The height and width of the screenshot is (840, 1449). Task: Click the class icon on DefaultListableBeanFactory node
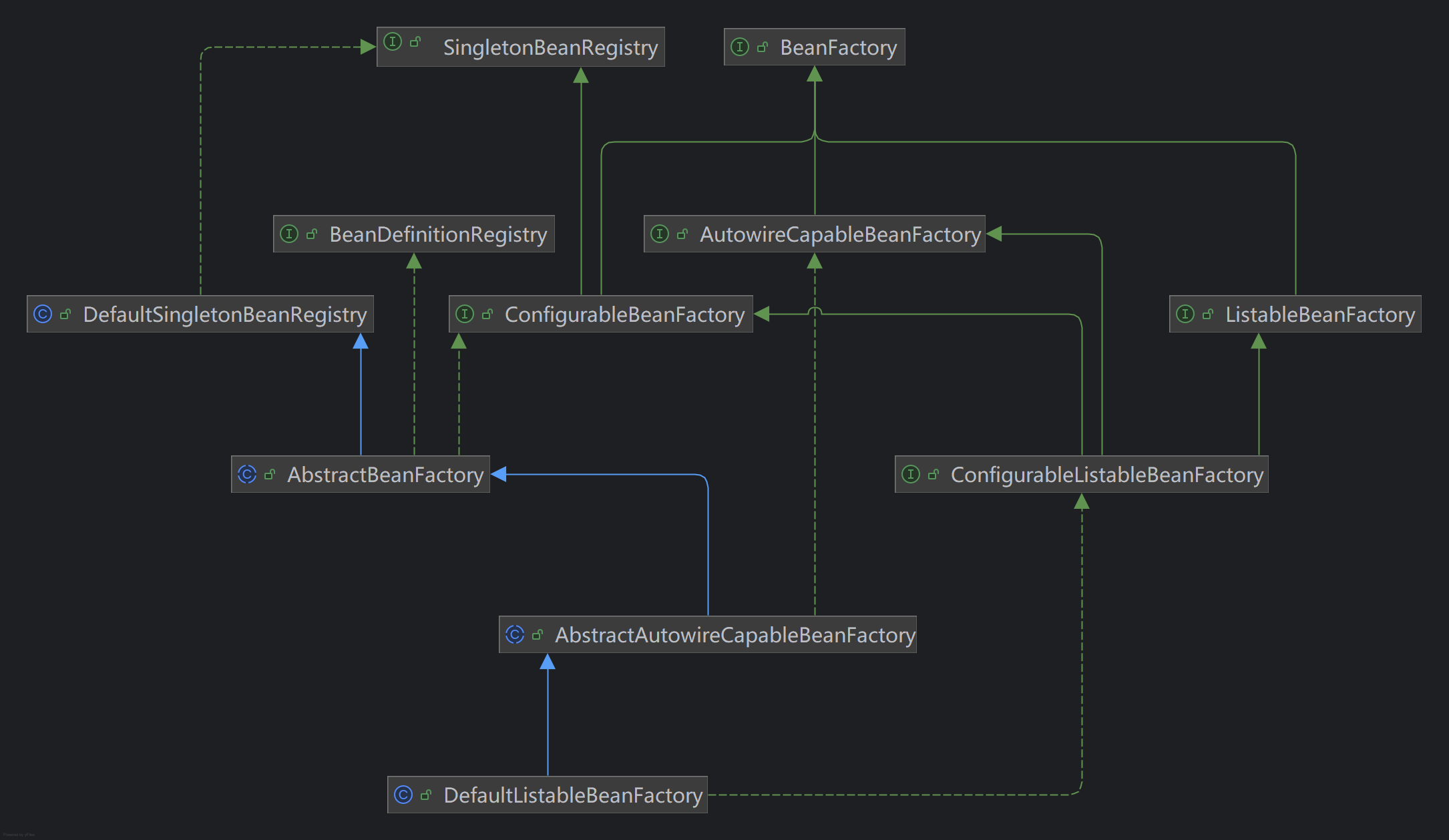coord(403,795)
